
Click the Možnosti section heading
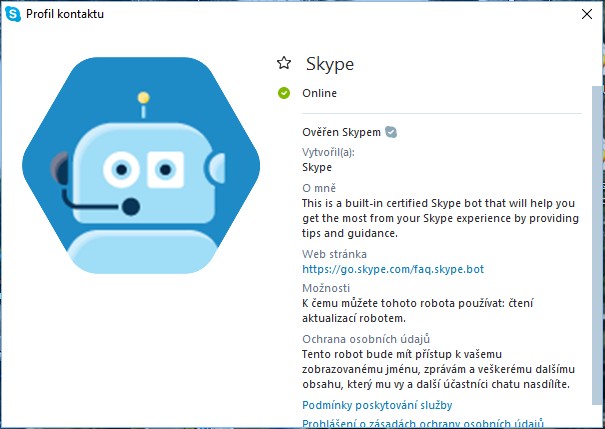(324, 288)
